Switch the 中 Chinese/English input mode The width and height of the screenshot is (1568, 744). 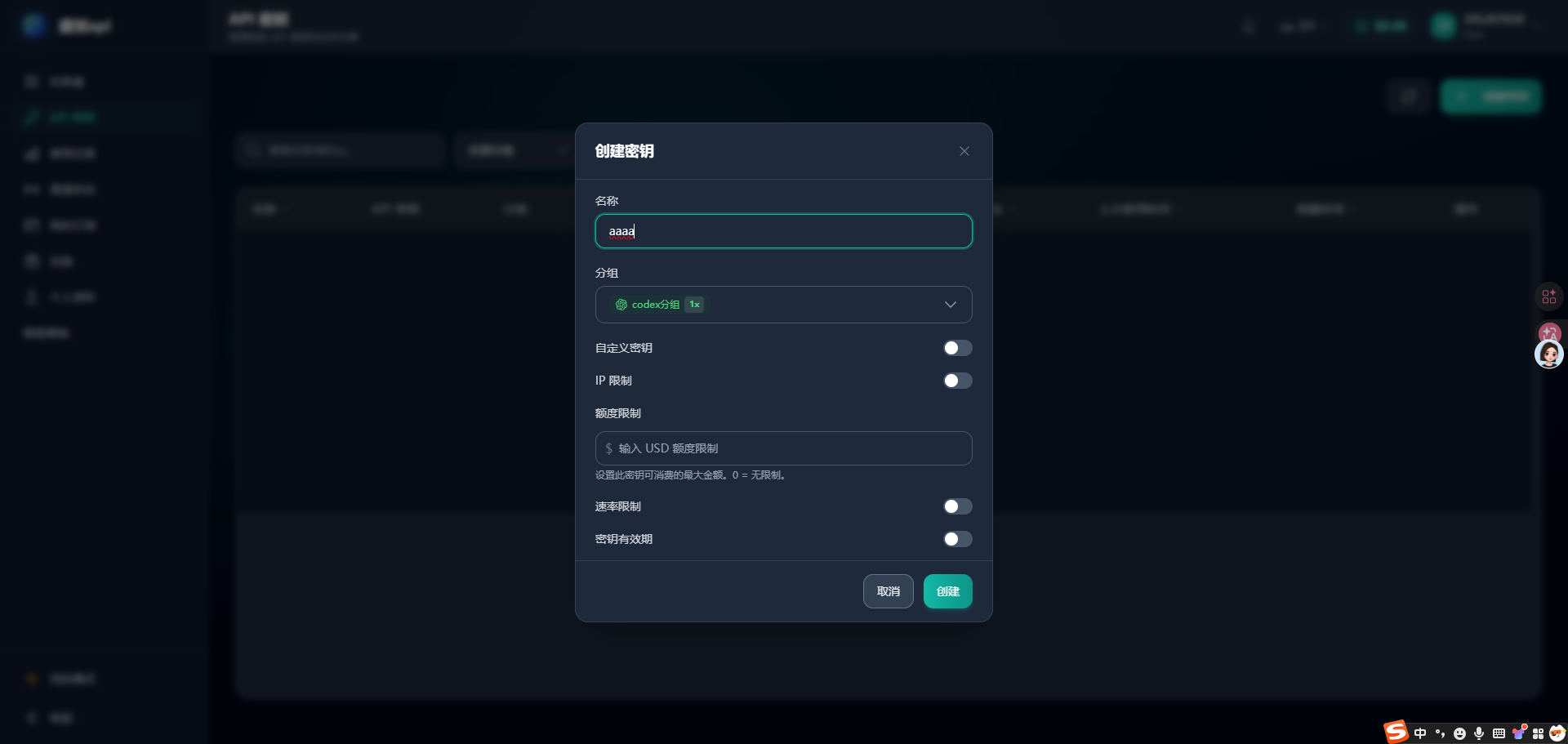1420,733
